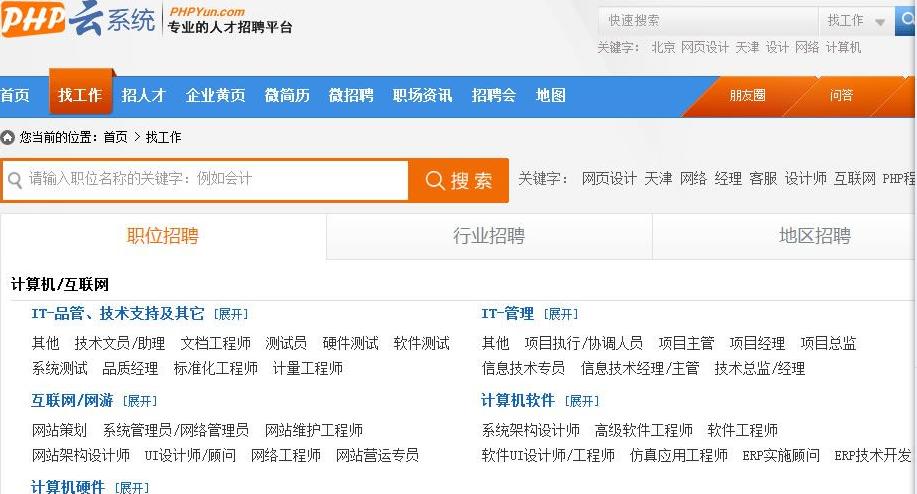The height and width of the screenshot is (494, 917).
Task: Go to the 招聘会 page
Action: tap(493, 96)
